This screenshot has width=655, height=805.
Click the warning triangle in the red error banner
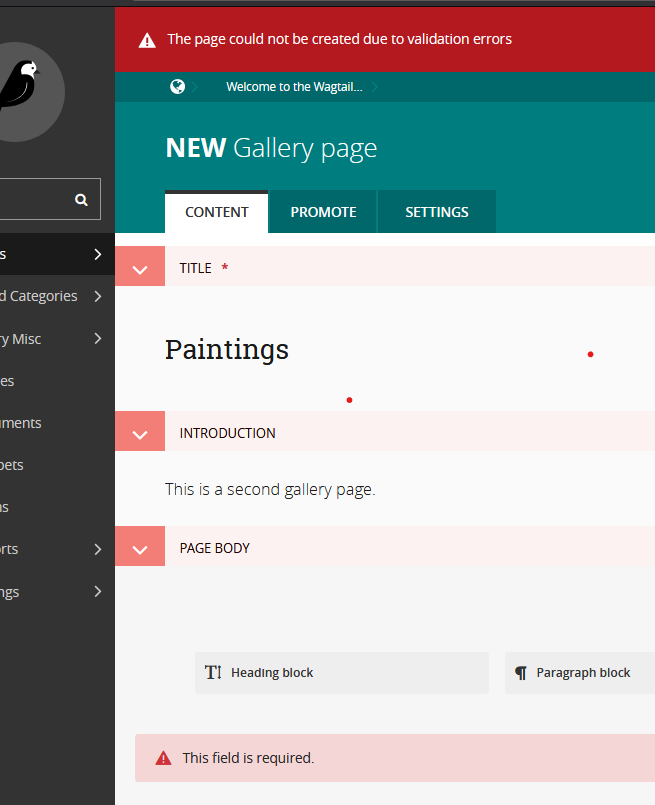[147, 40]
